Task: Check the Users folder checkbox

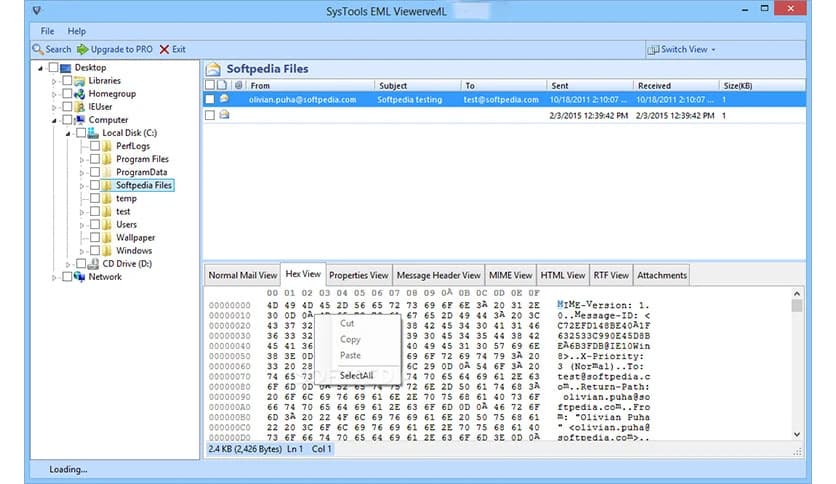Action: click(95, 224)
